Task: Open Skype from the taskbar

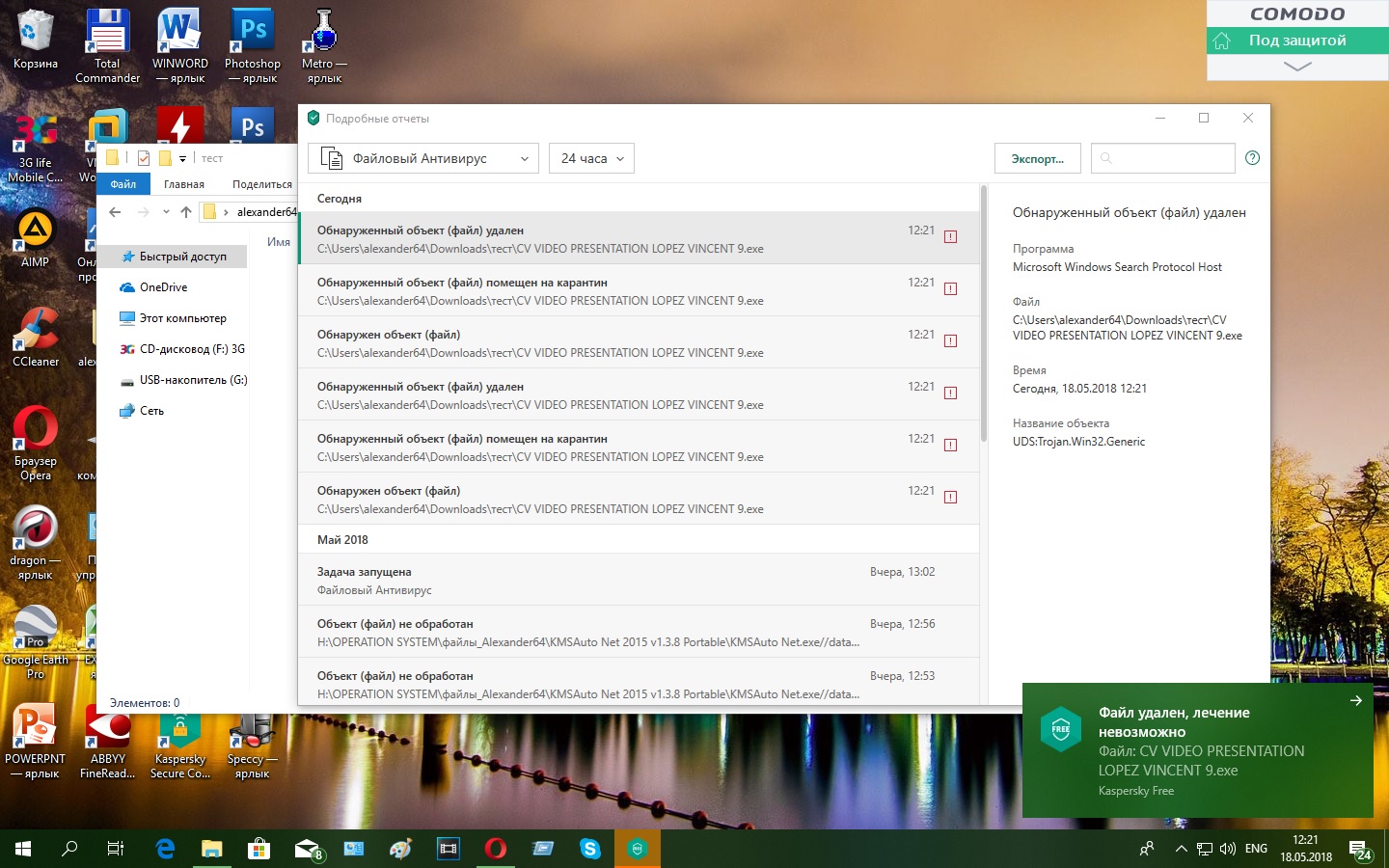Action: coord(590,849)
